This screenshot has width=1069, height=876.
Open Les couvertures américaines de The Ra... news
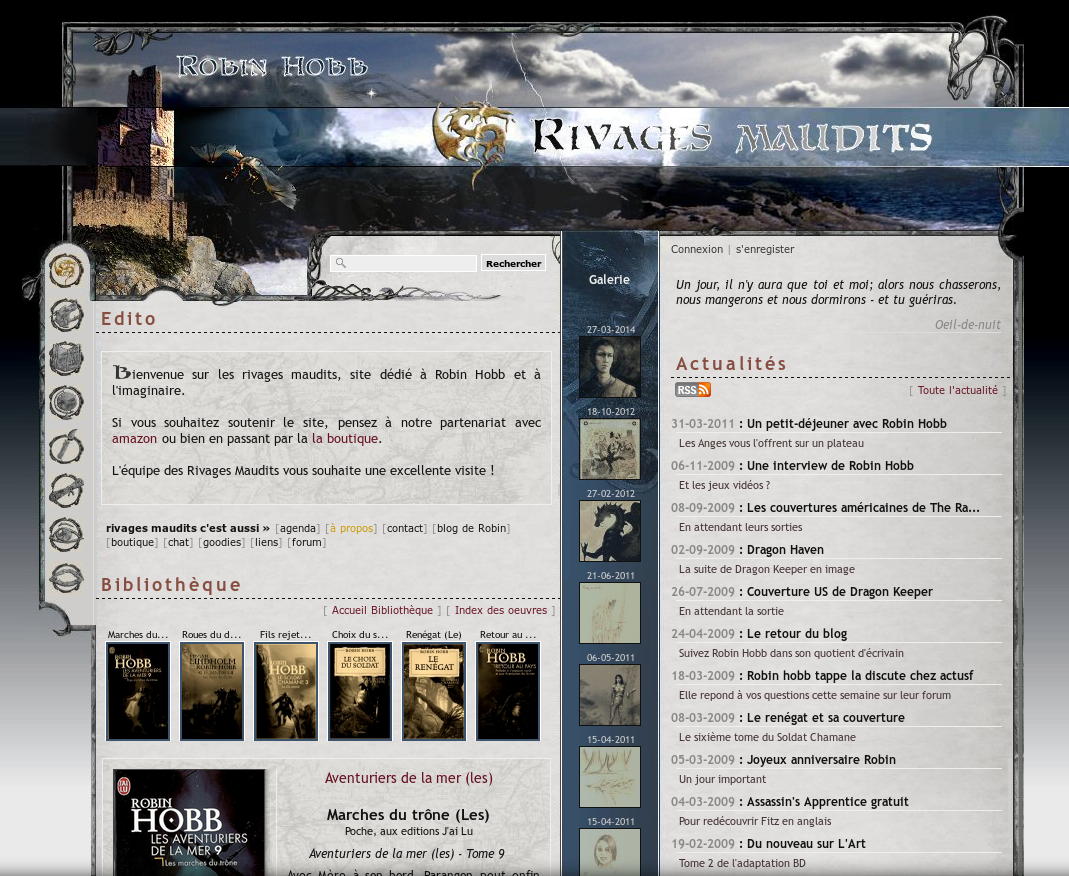[x=863, y=508]
